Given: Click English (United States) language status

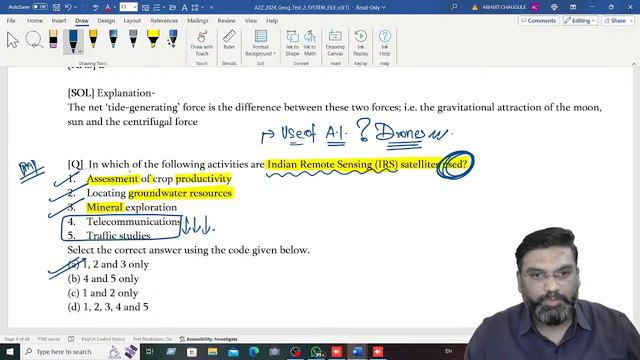Looking at the screenshot, I should click(x=103, y=339).
